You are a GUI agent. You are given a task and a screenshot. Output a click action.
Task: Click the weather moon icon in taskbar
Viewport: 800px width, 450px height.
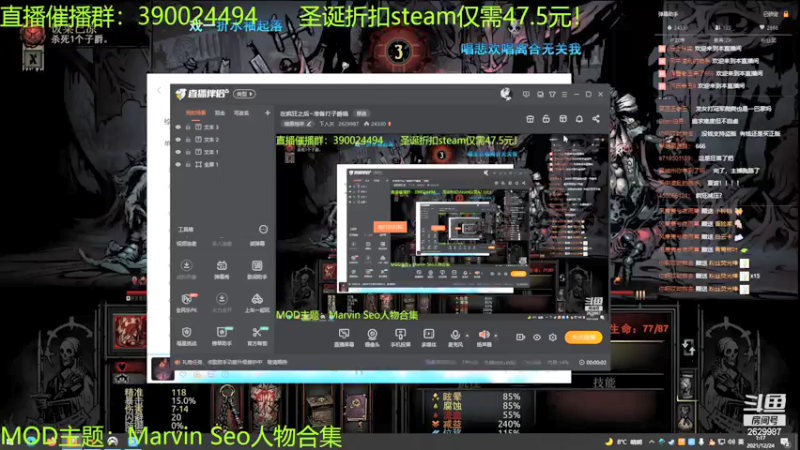[x=609, y=442]
